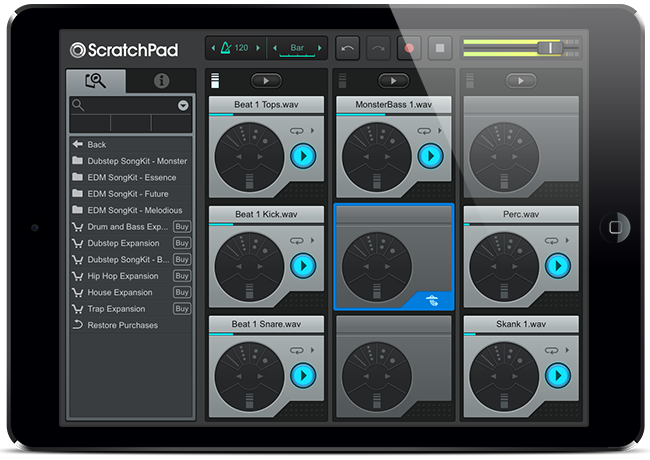Play the first column of pads
Viewport: 650px width, 460px height.
coord(266,81)
